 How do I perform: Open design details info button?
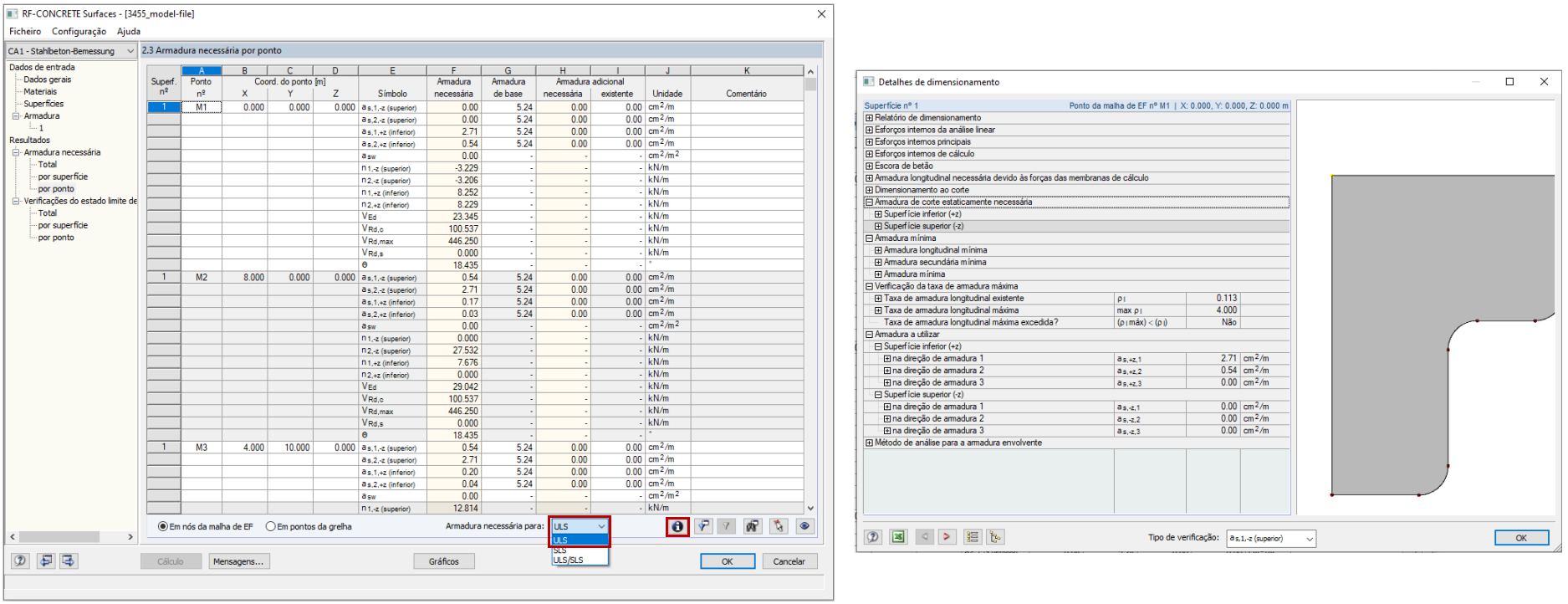coord(677,526)
